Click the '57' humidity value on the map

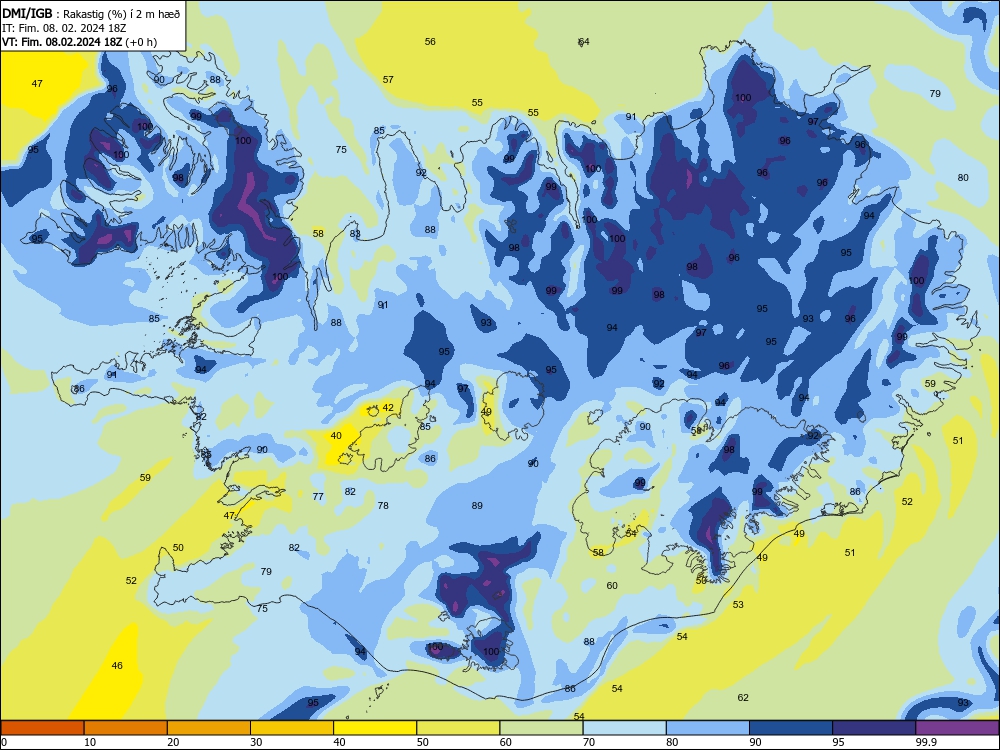point(388,80)
